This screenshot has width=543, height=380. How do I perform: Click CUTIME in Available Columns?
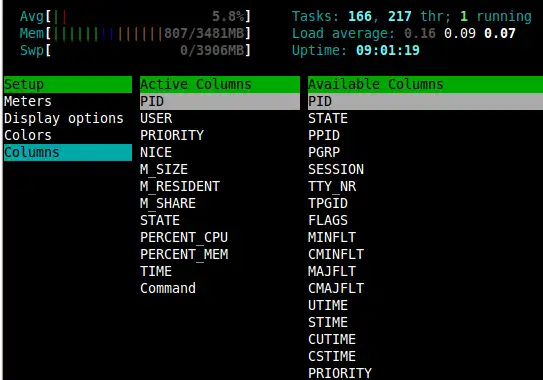coord(332,339)
